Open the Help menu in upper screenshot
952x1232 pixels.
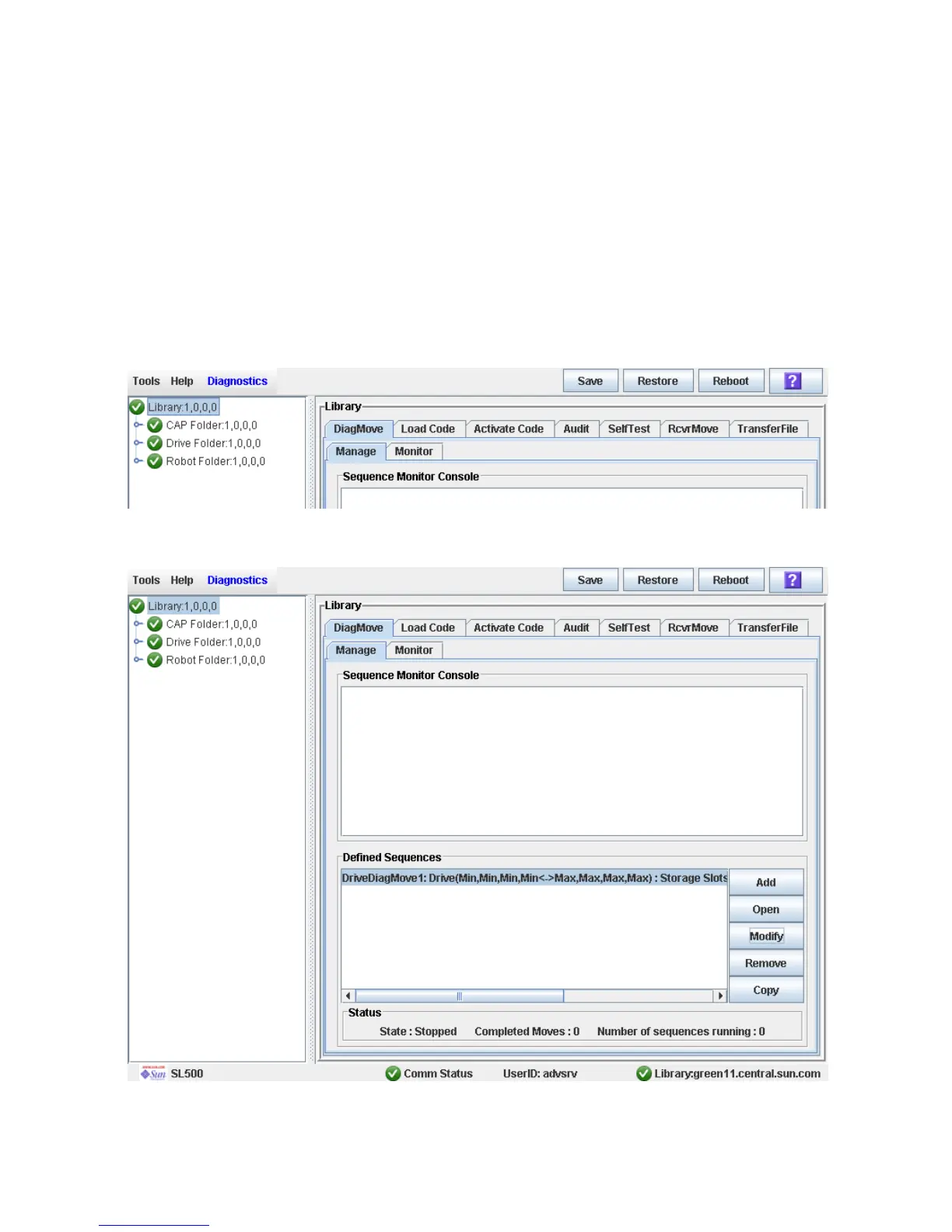[182, 381]
